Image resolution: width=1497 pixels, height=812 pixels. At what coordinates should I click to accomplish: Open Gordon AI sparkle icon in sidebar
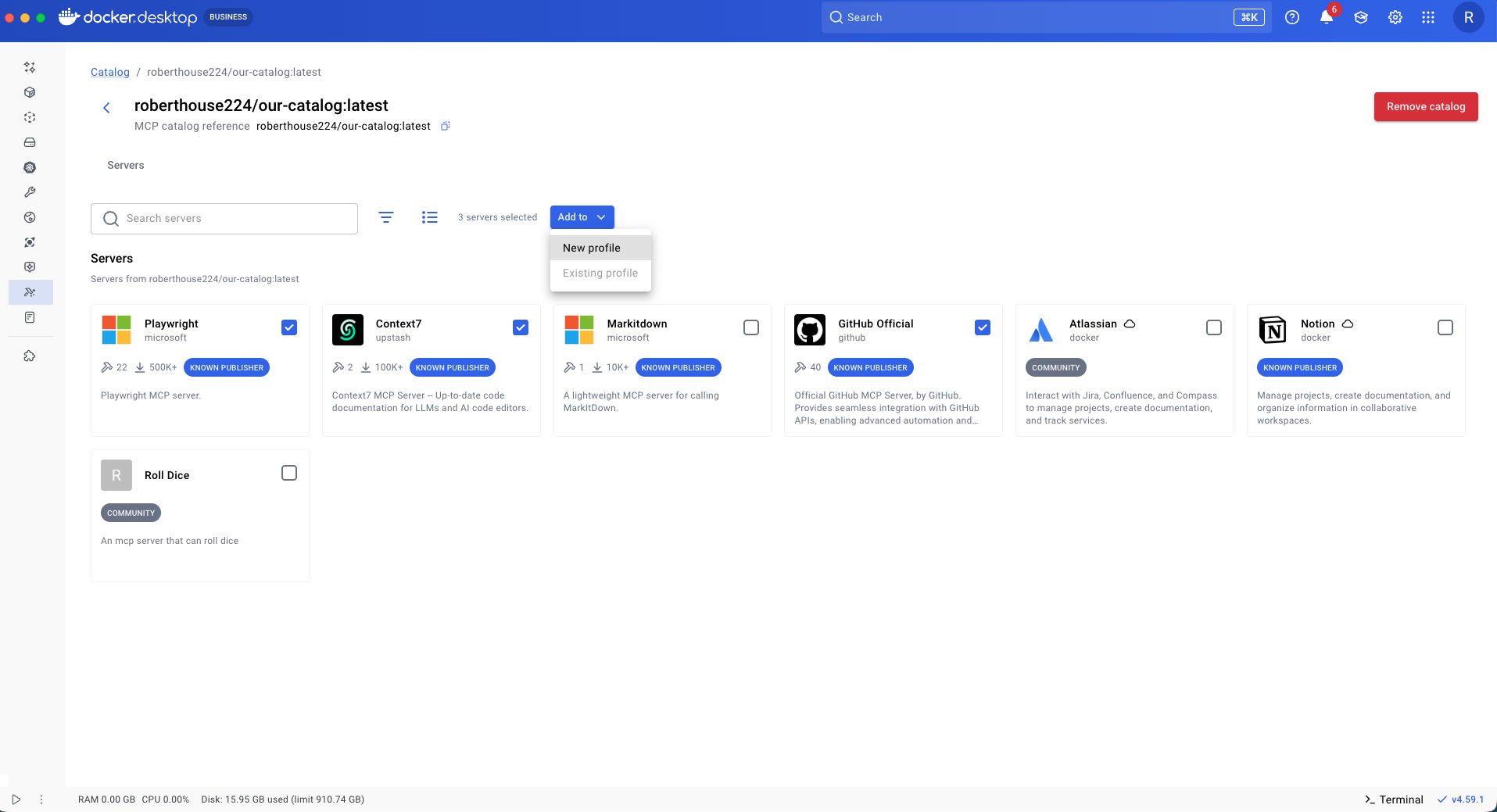[30, 67]
